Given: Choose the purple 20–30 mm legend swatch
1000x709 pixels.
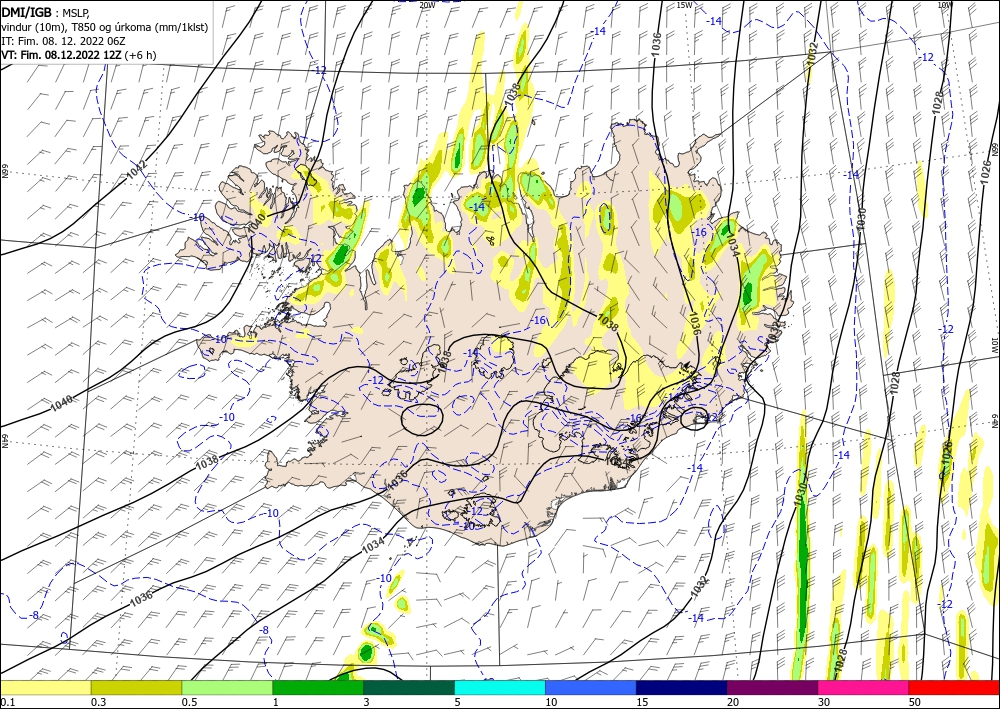Looking at the screenshot, I should point(772,687).
